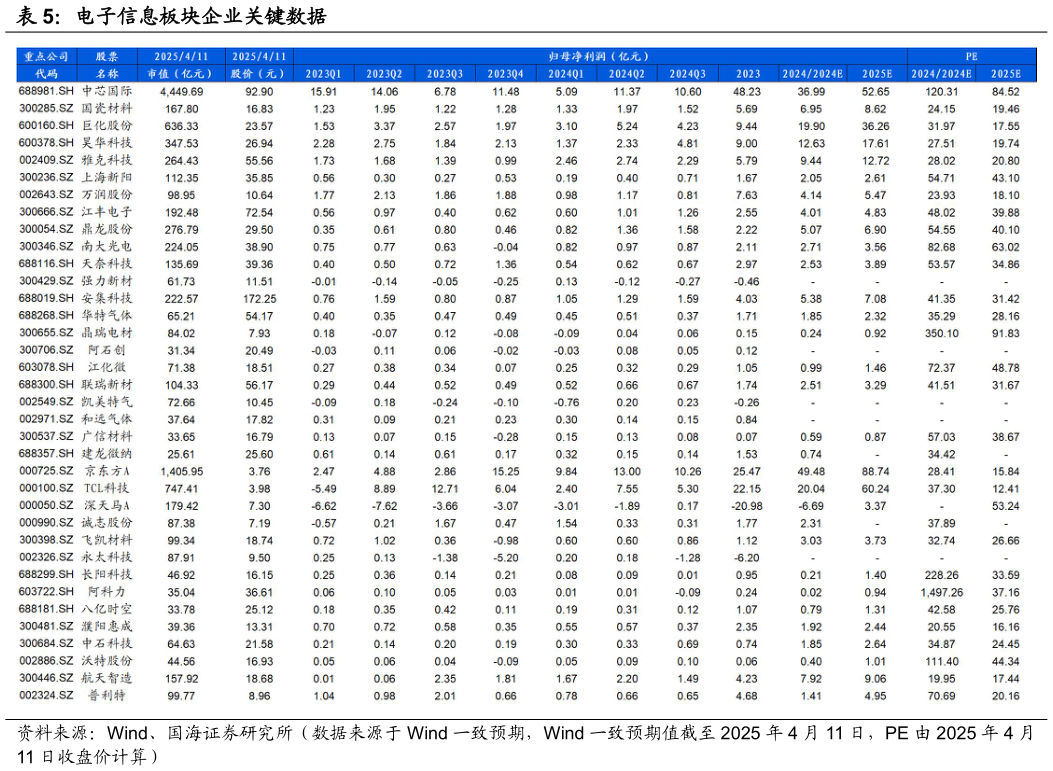This screenshot has height=771, width=1053.
Task: Select company name 雅克科技
Action: [107, 160]
